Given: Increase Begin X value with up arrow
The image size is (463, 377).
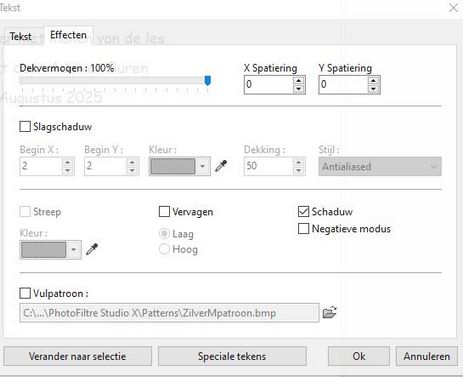Looking at the screenshot, I should pyautogui.click(x=68, y=162).
